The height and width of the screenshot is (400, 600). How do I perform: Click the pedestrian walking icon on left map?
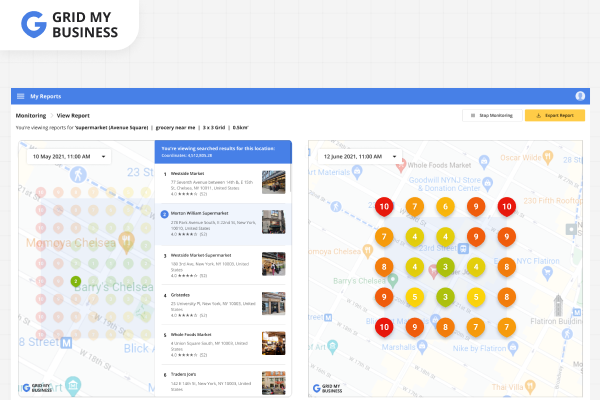78,175
